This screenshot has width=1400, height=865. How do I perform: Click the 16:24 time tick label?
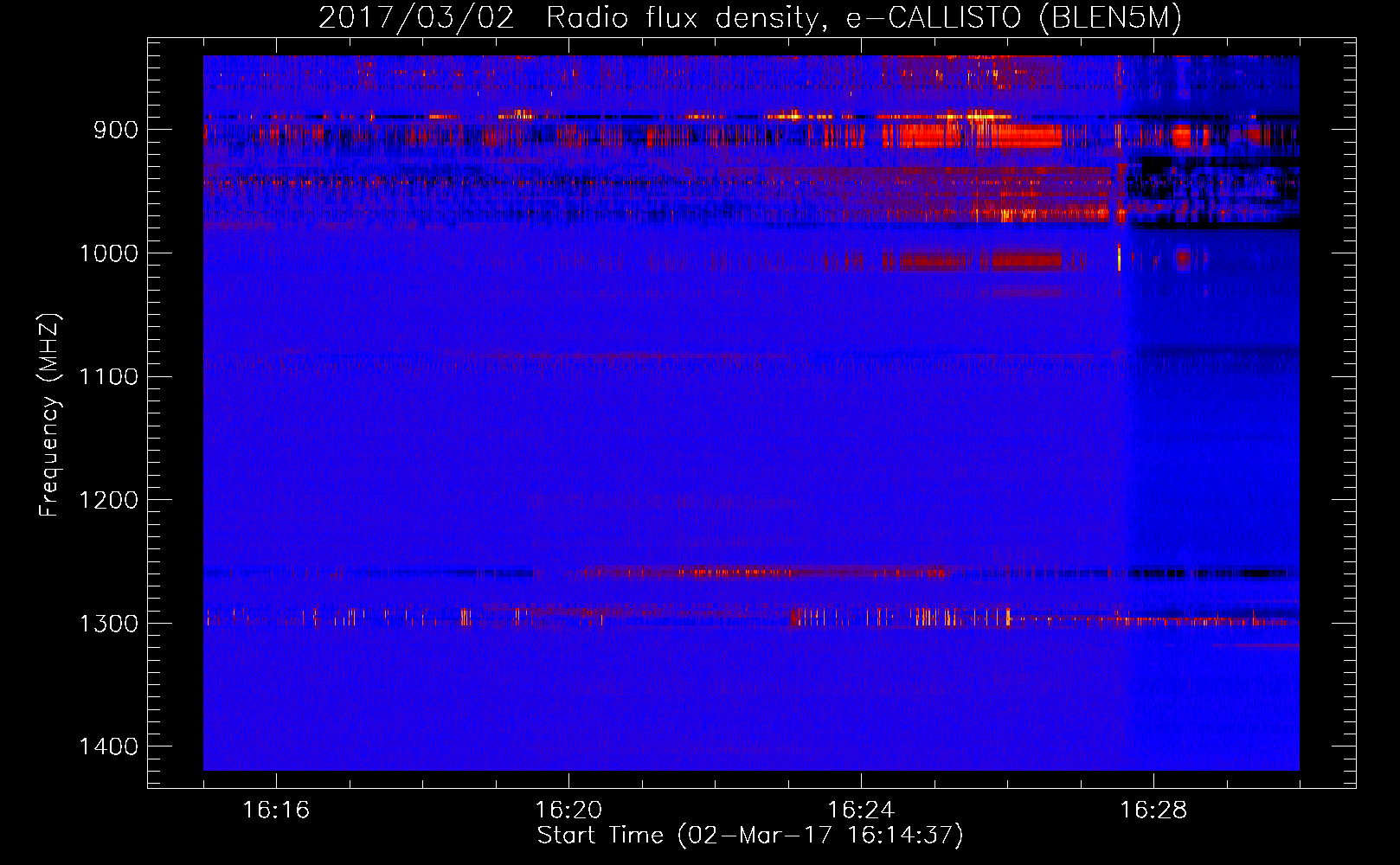pyautogui.click(x=861, y=811)
